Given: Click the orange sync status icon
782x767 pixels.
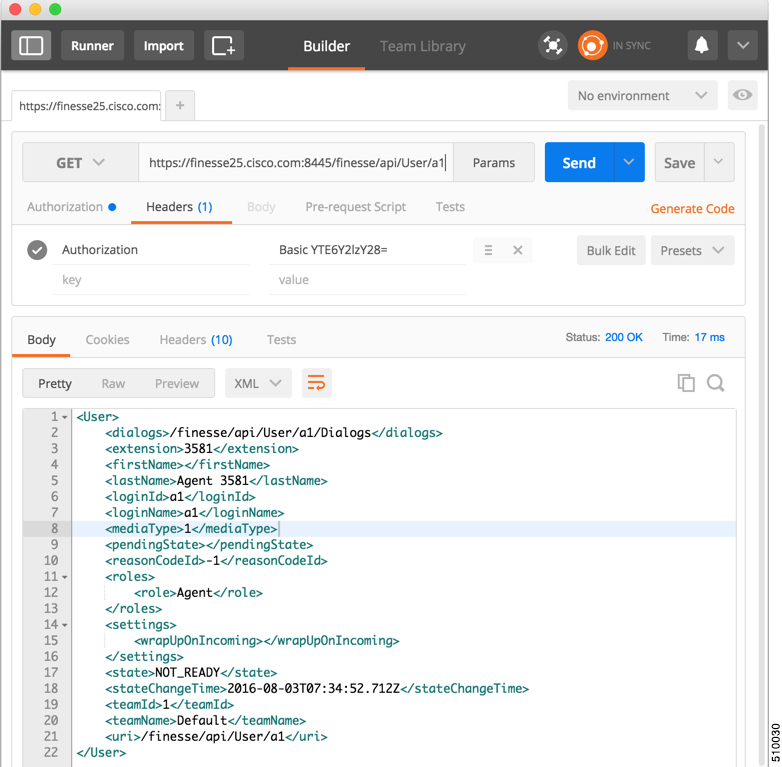Looking at the screenshot, I should pos(592,45).
